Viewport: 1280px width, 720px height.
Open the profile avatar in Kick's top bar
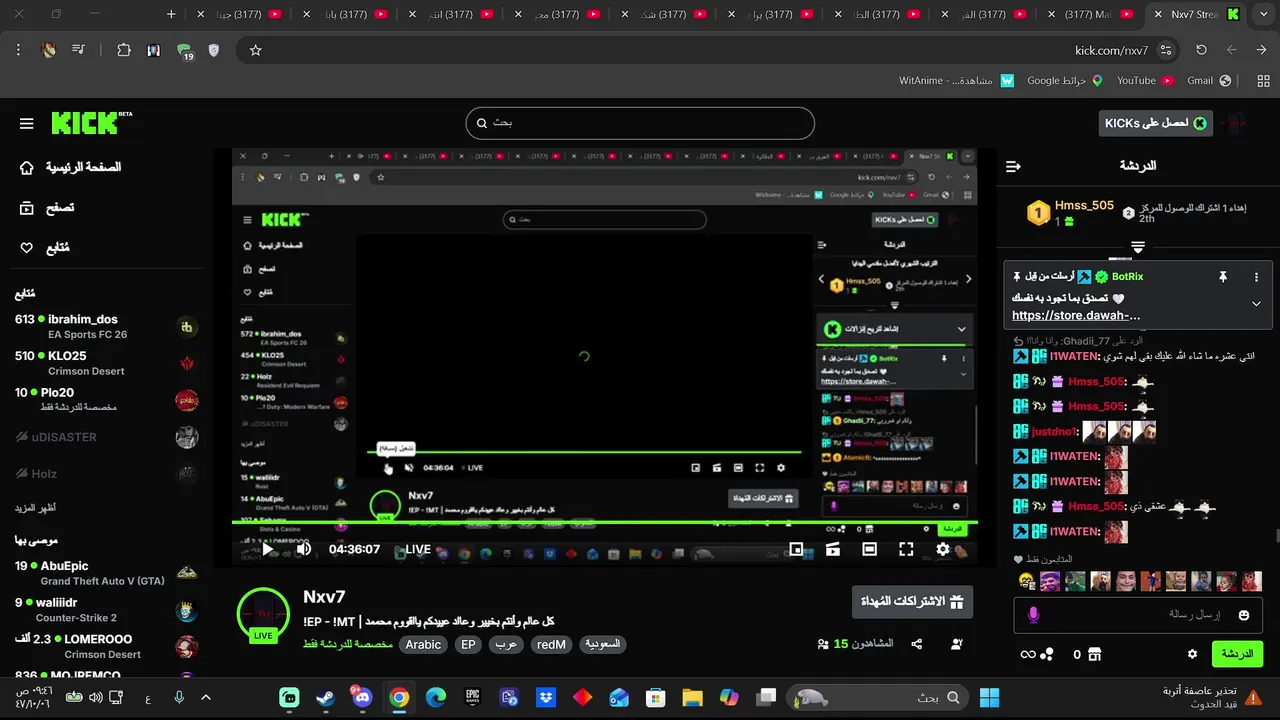[1235, 123]
